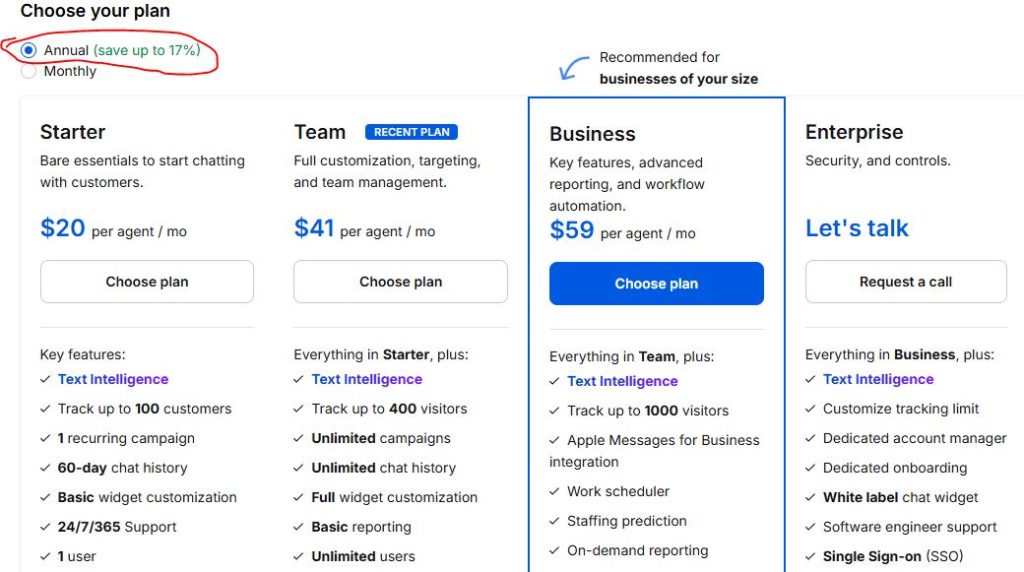Click checkmark next to Unlimited campaigns

[298, 438]
